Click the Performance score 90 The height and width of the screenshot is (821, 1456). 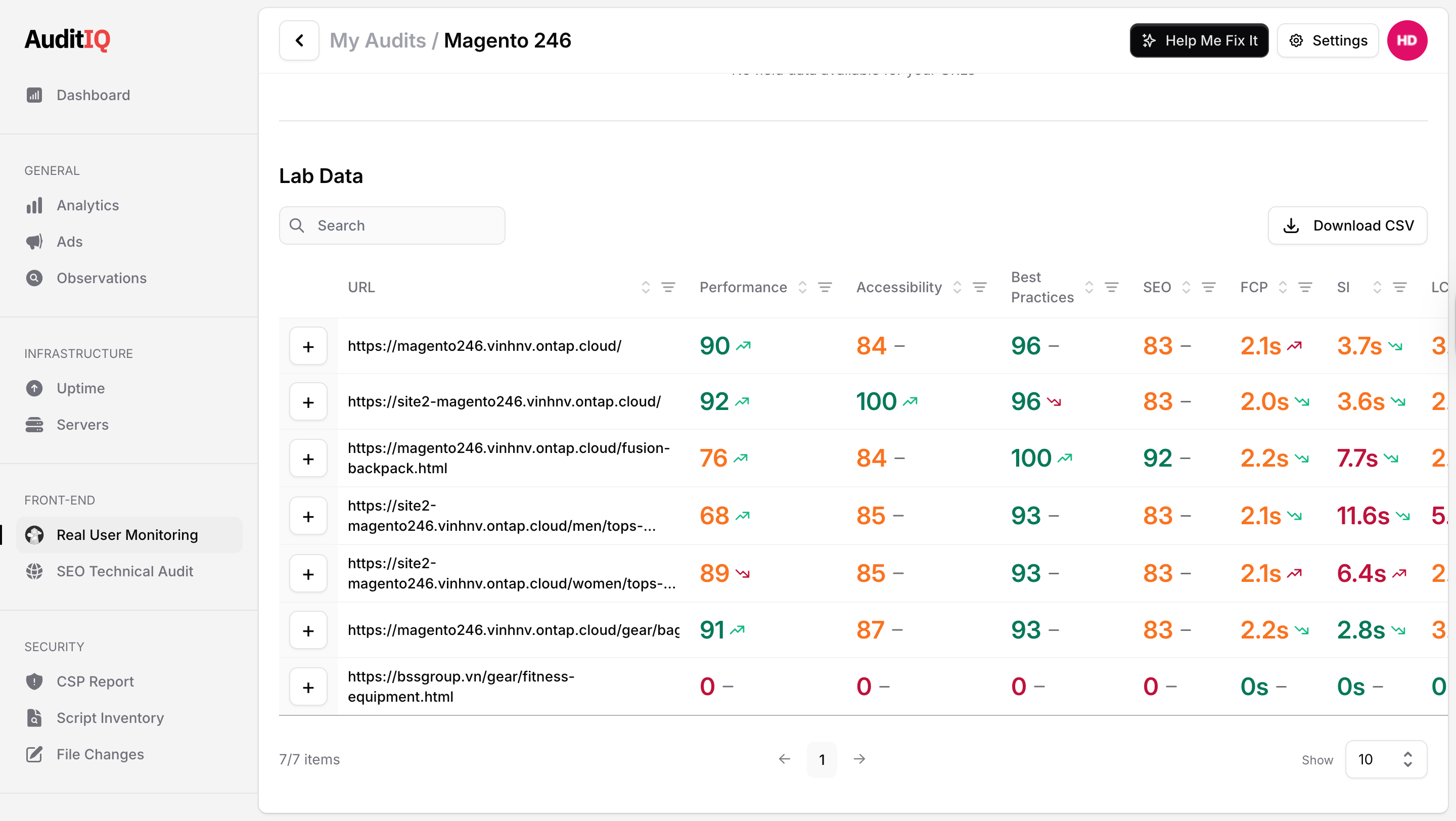[x=714, y=346]
